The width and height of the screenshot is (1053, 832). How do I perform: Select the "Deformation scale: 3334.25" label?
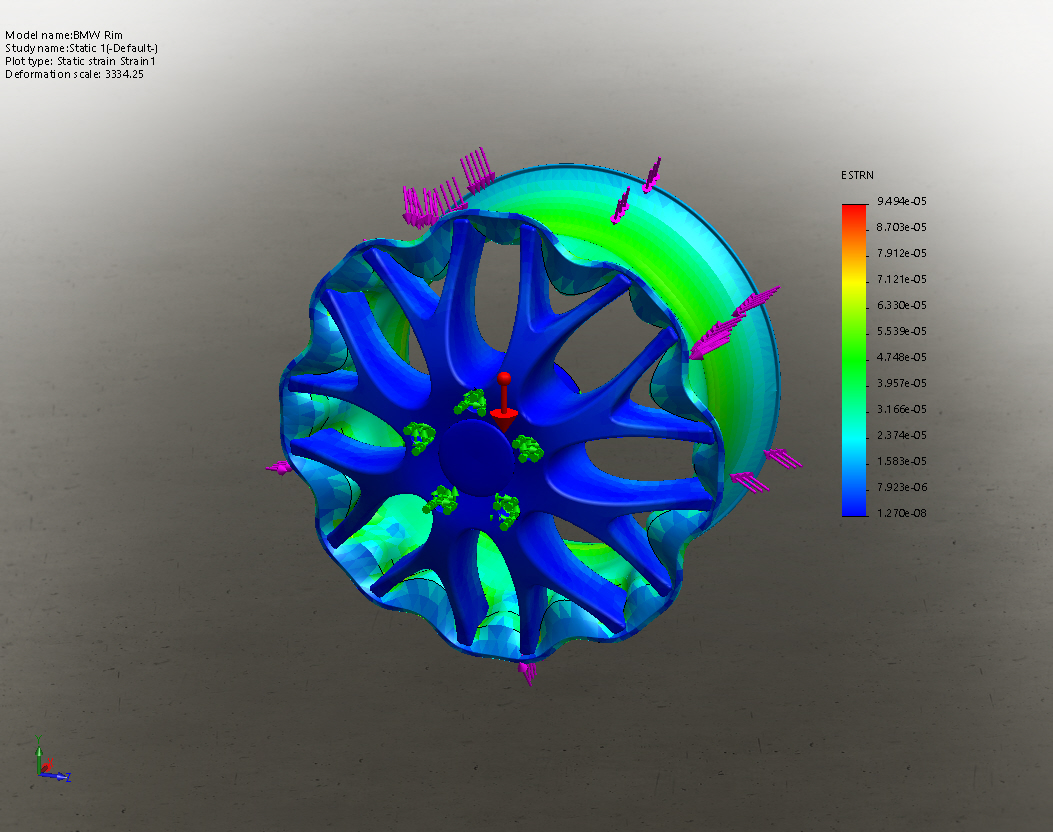click(75, 74)
